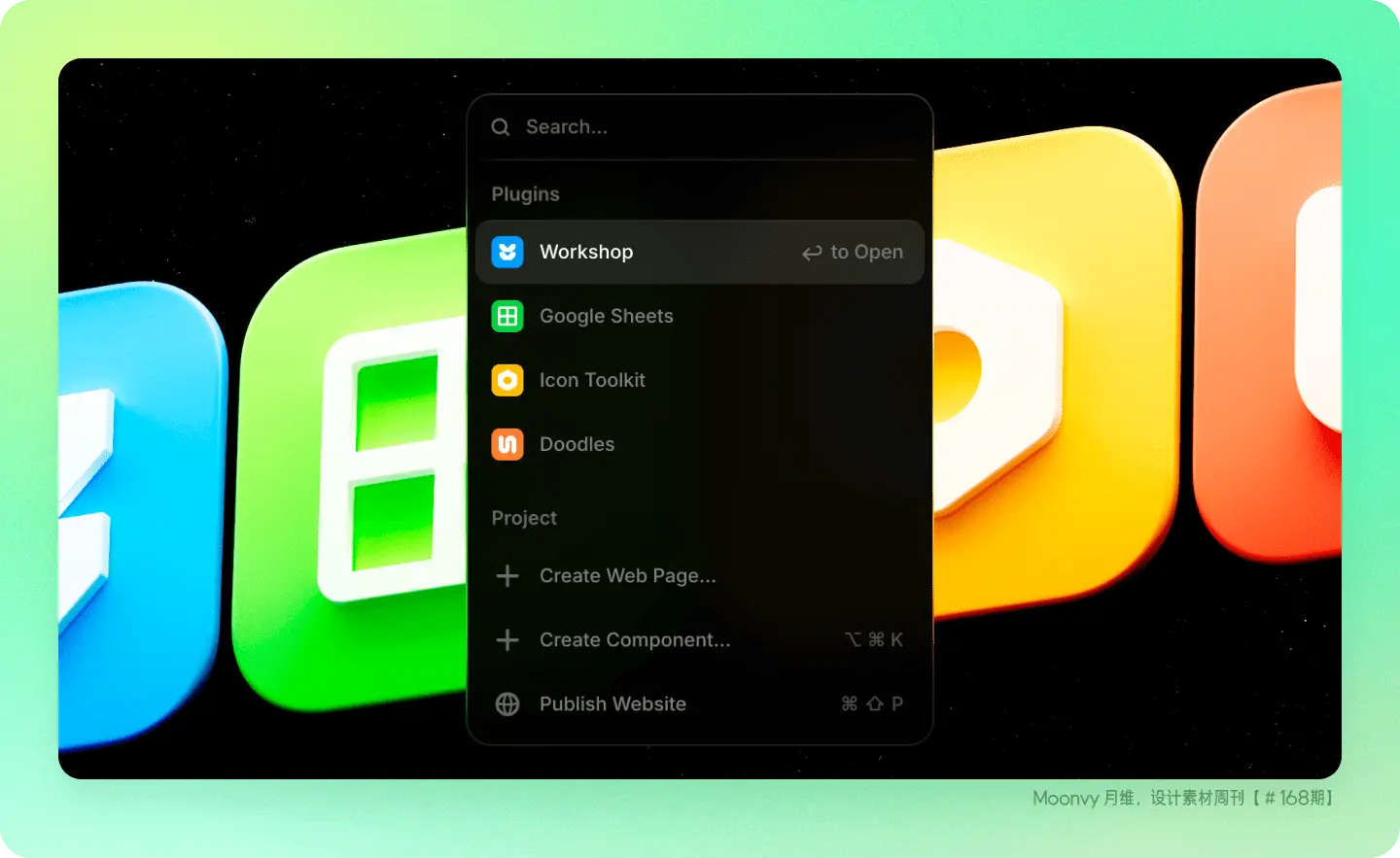Viewport: 1400px width, 858px height.
Task: Click the blue Workshop plugin icon
Action: click(507, 253)
